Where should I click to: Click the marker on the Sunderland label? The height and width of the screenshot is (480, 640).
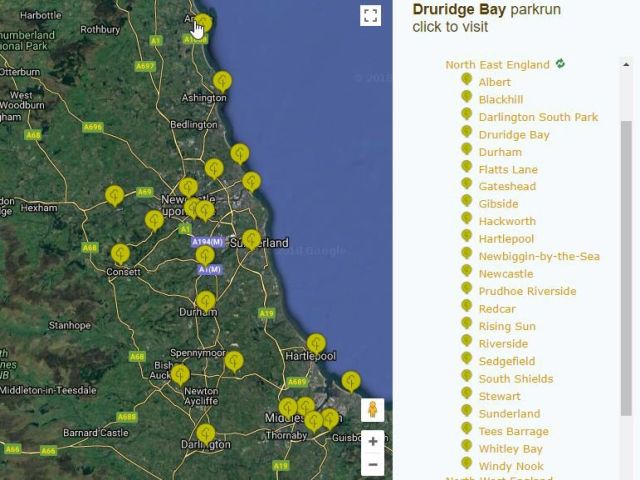(x=251, y=239)
